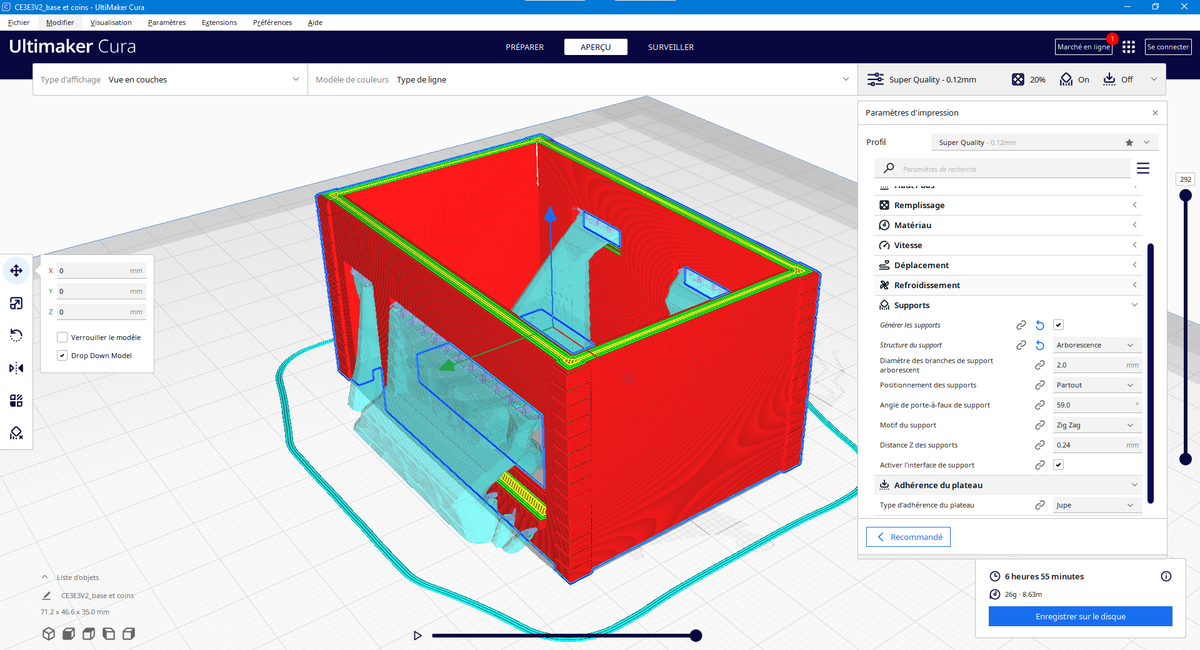Expand the Vitesse settings section

coord(1010,245)
